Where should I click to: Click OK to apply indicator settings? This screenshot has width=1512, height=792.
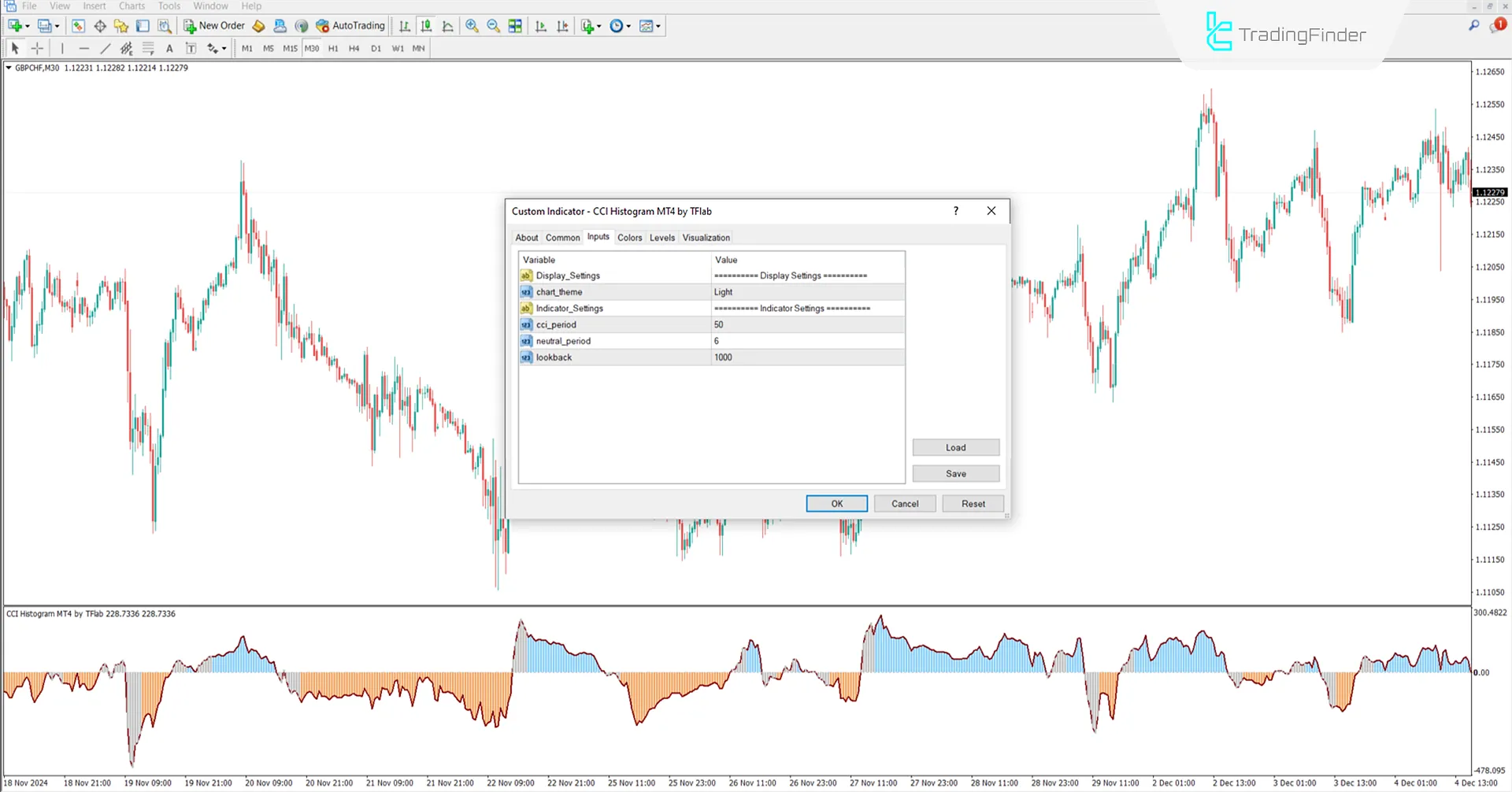tap(836, 503)
